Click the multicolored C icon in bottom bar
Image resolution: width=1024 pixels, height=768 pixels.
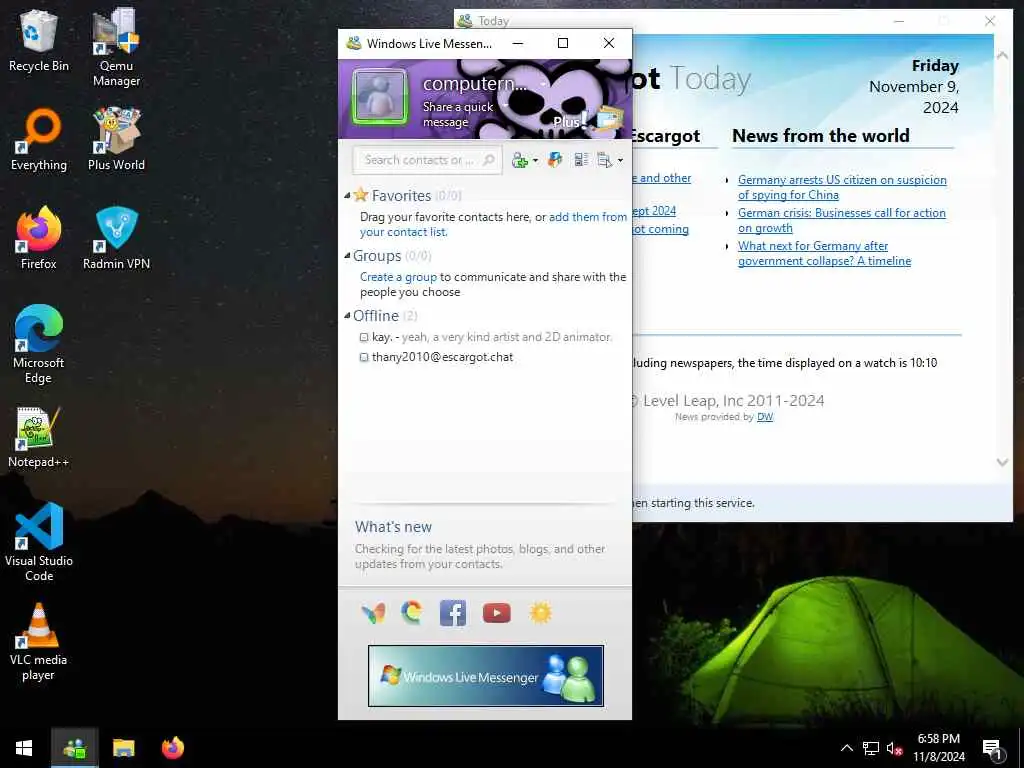pos(412,613)
